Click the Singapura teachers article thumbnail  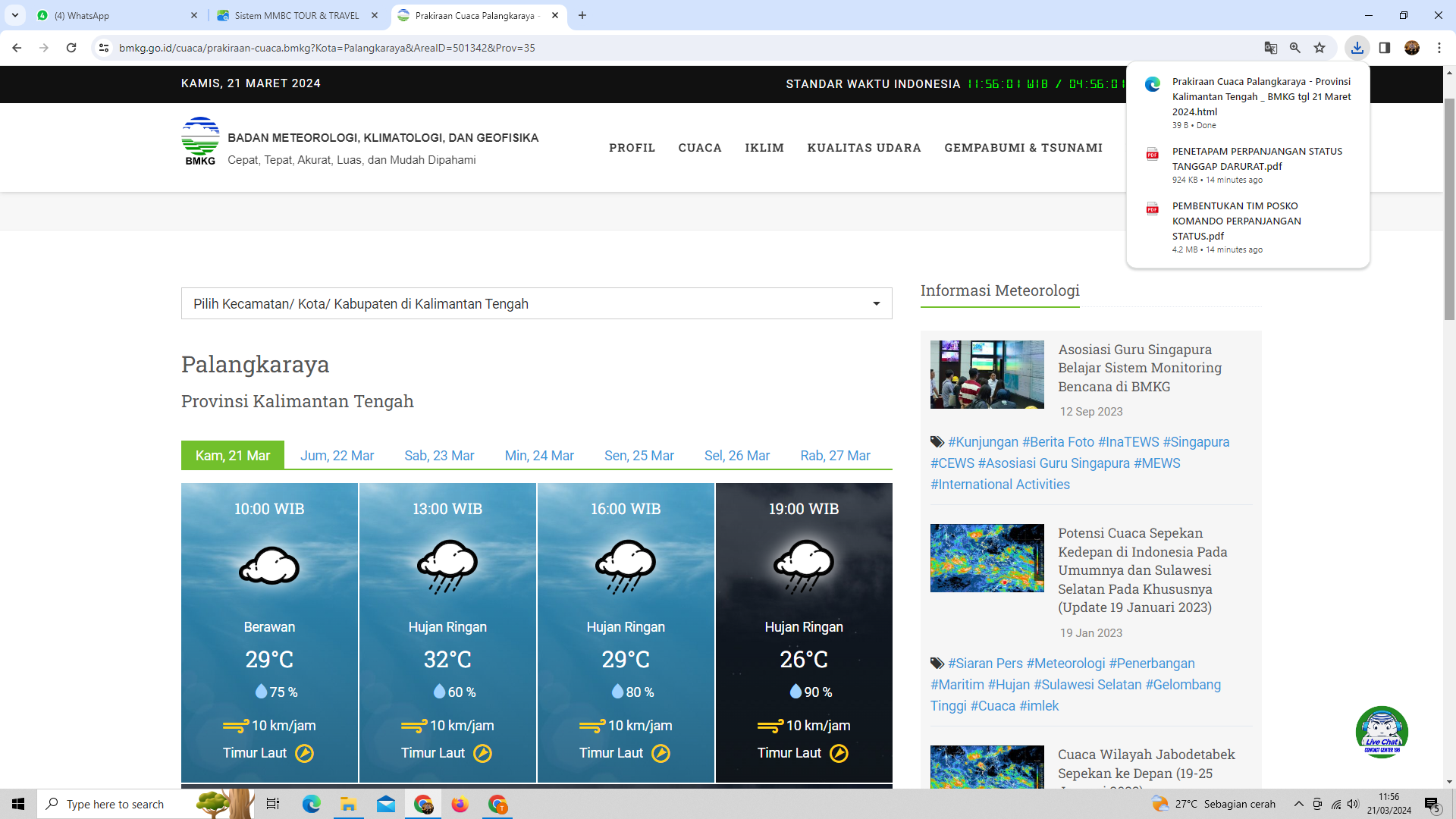pos(987,375)
